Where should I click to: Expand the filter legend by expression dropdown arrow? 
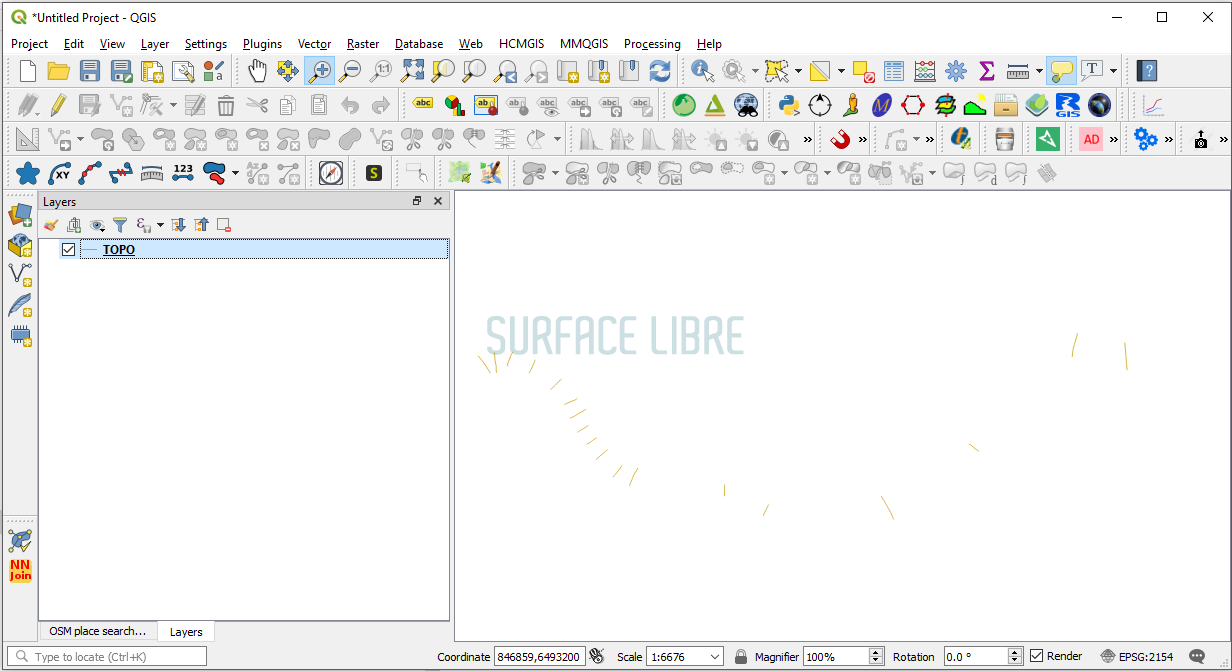point(160,226)
